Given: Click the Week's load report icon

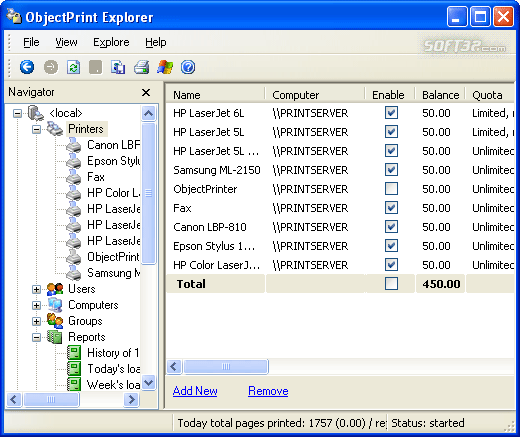Looking at the screenshot, I should tap(74, 384).
